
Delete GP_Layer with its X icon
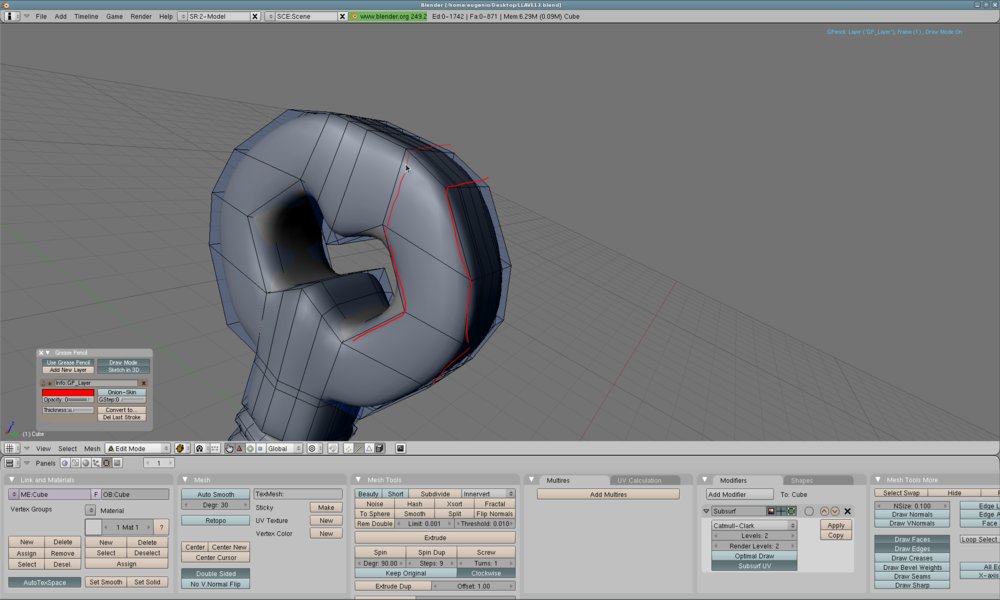[144, 383]
